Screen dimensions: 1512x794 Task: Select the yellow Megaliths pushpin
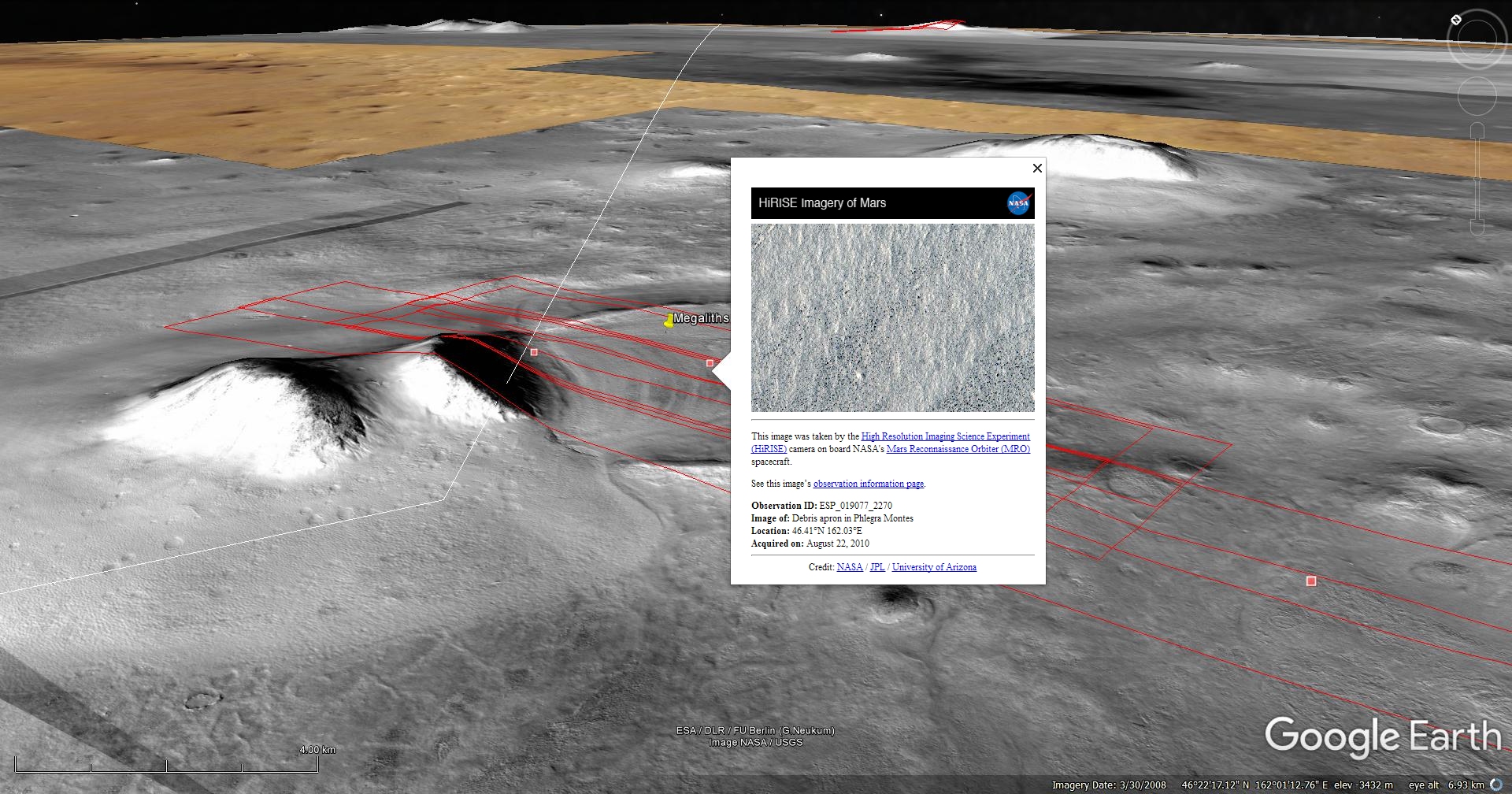tap(669, 320)
